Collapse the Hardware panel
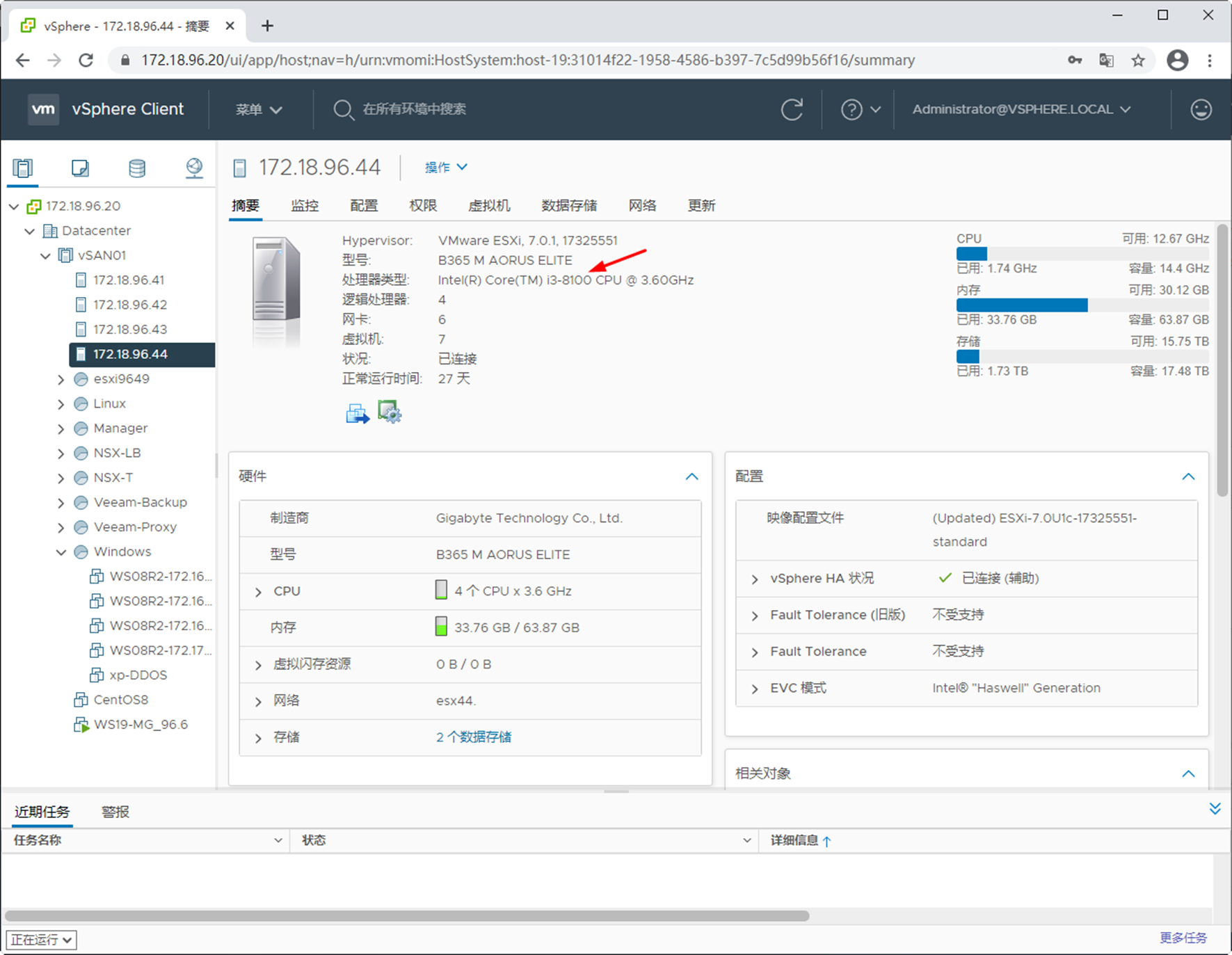The image size is (1232, 955). pyautogui.click(x=691, y=476)
